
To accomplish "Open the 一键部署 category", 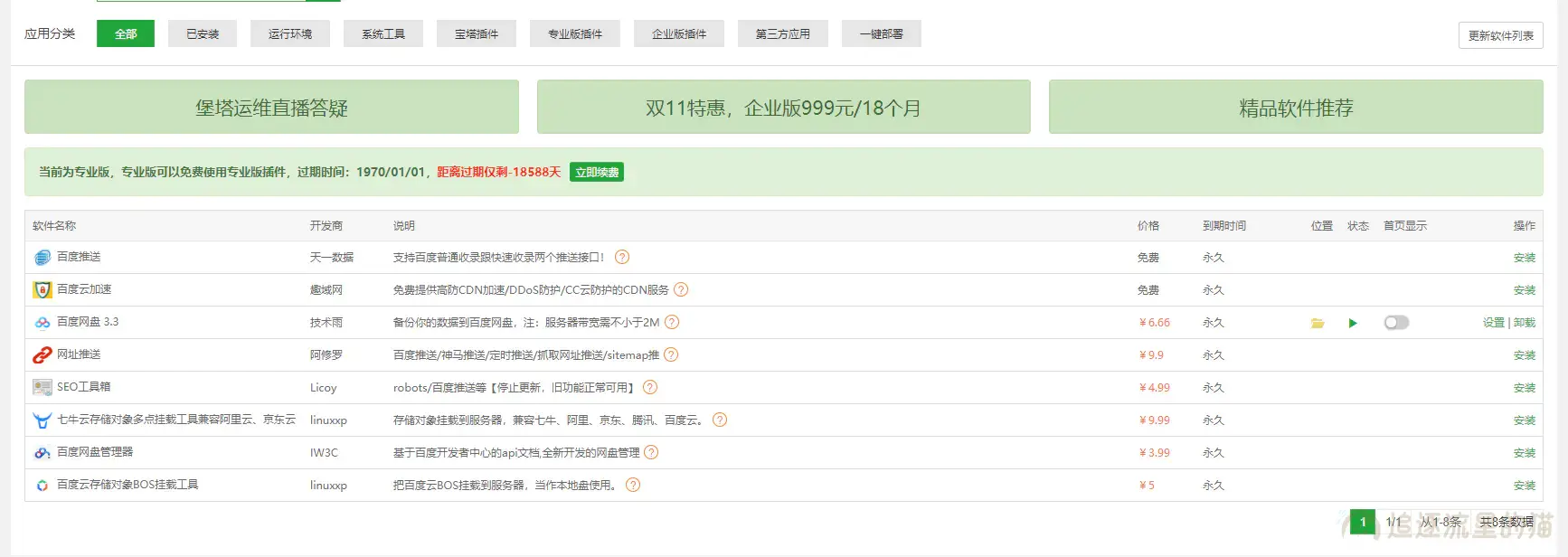I will tap(882, 34).
